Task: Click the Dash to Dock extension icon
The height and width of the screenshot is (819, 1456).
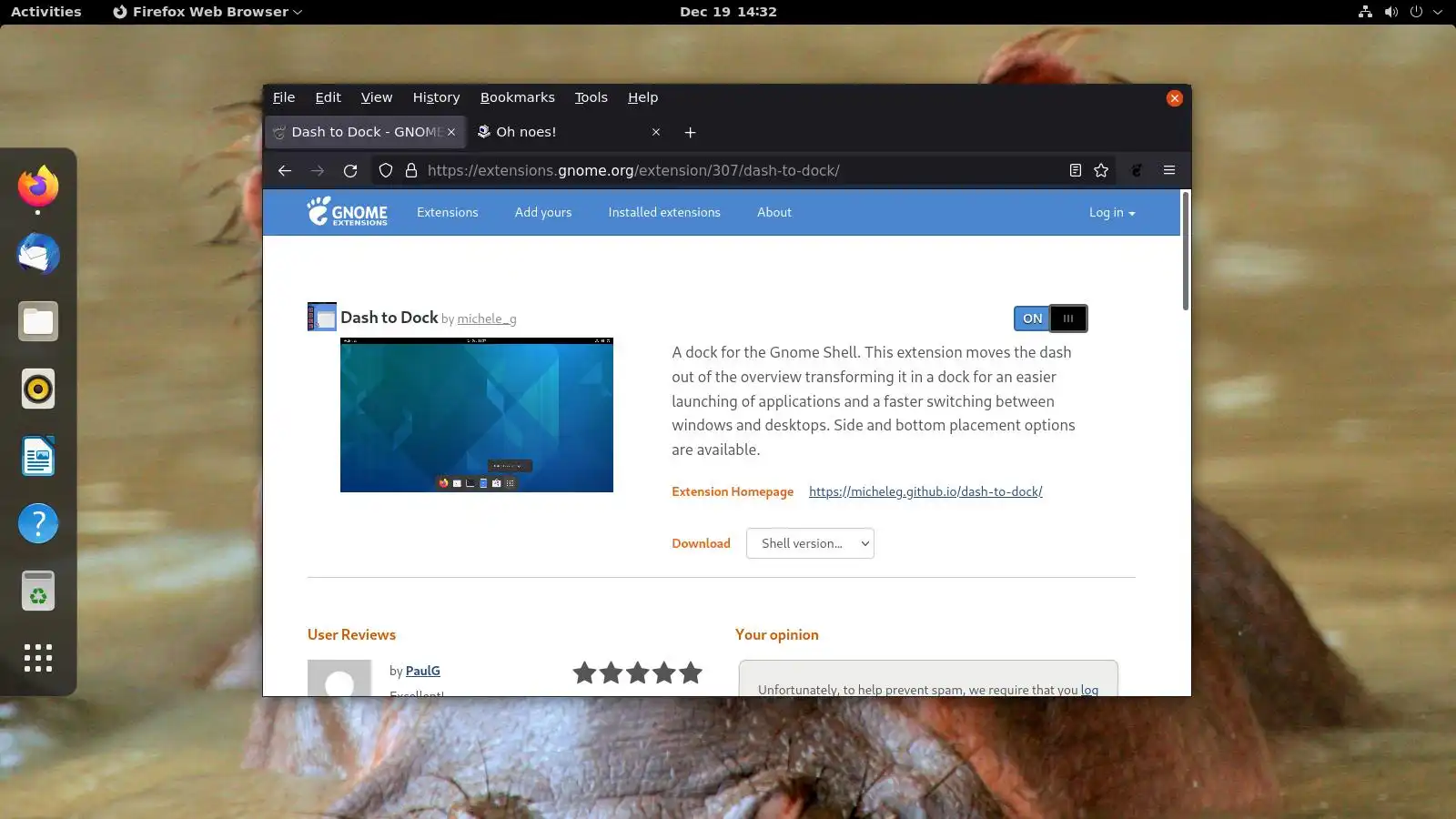Action: click(x=322, y=317)
